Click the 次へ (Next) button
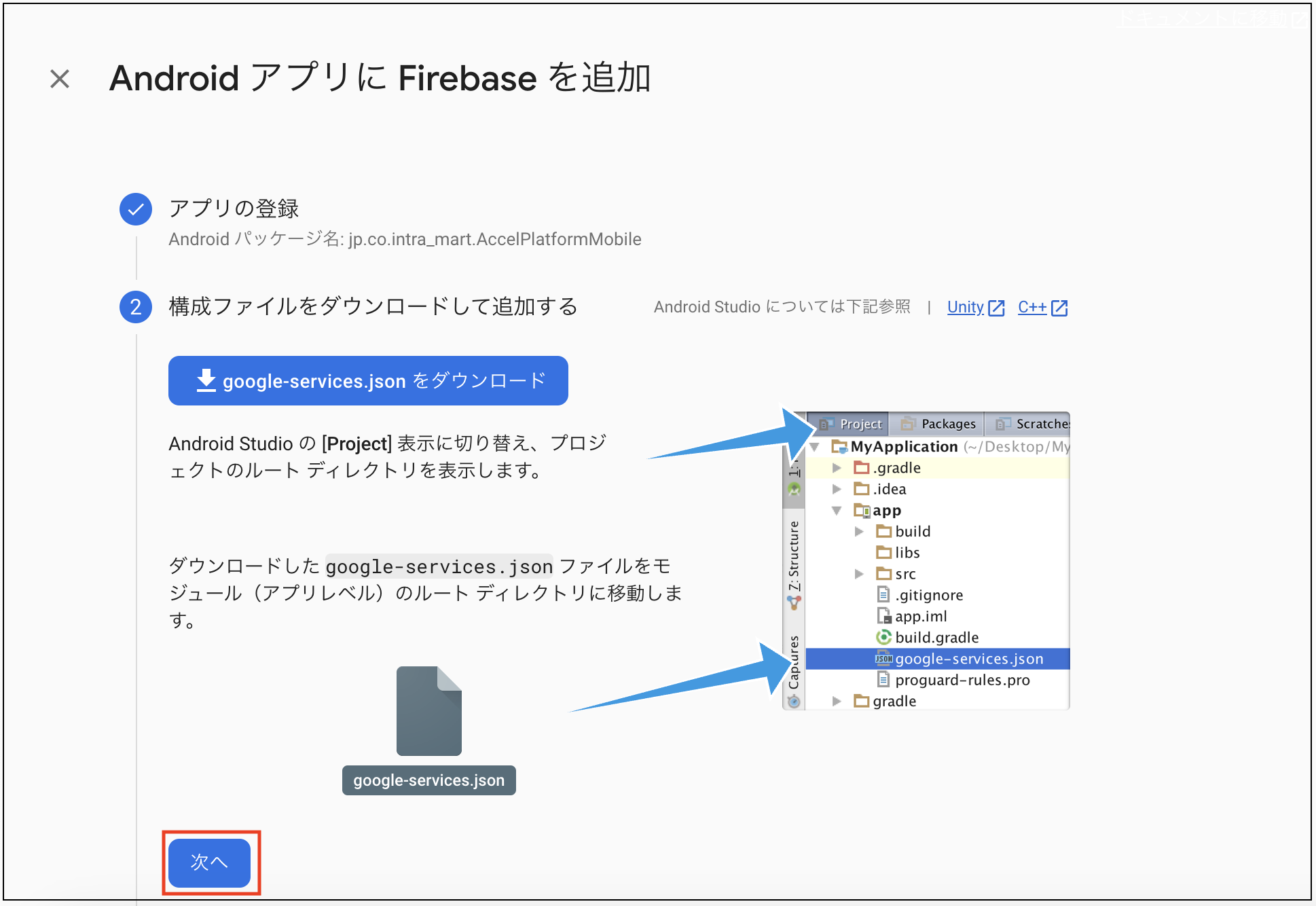 pyautogui.click(x=209, y=863)
